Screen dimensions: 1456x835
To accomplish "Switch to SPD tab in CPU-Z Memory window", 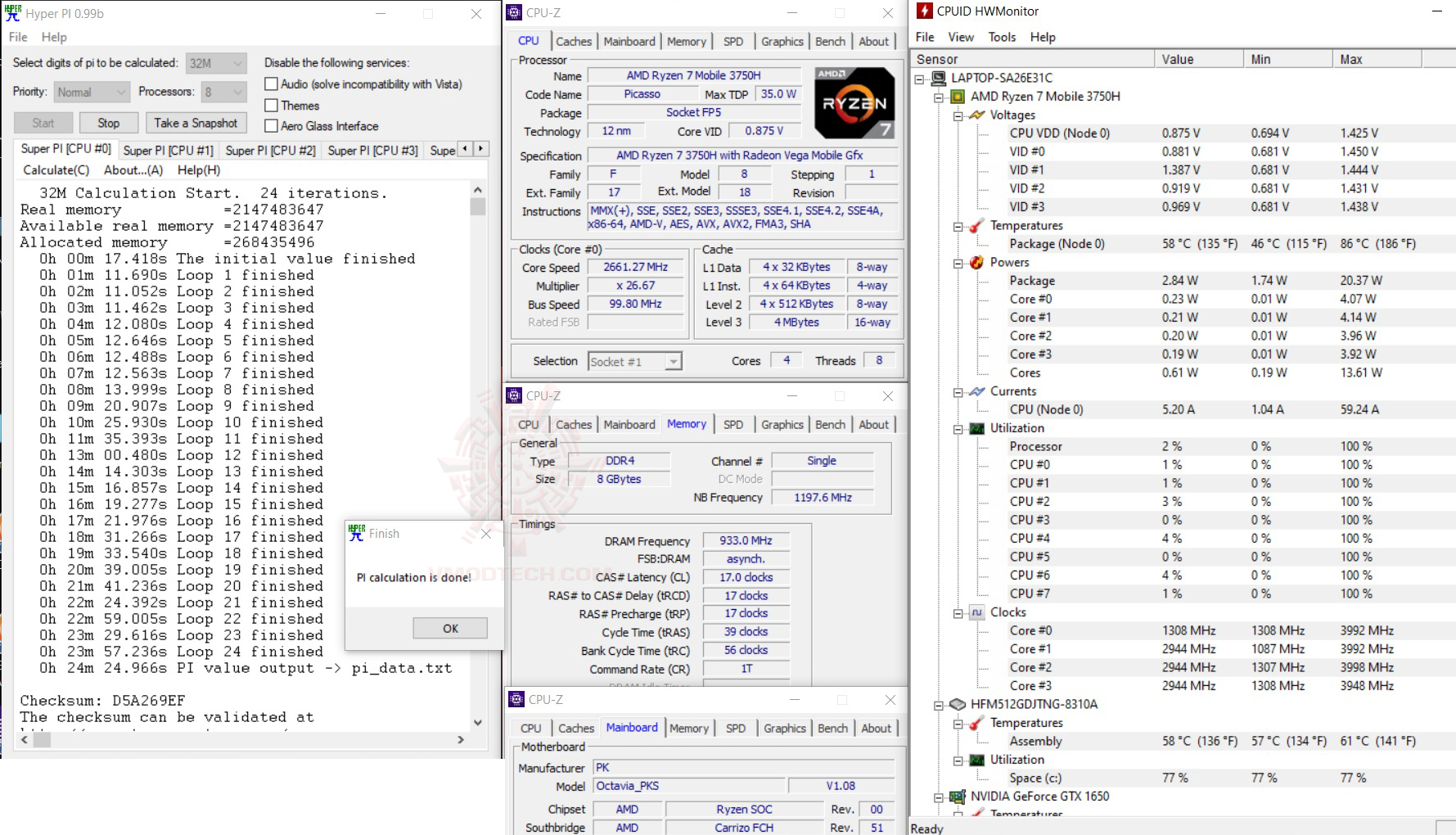I will pyautogui.click(x=733, y=424).
